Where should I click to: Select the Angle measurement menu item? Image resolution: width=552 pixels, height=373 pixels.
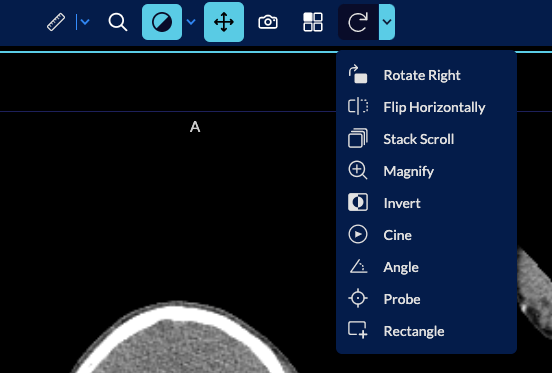tap(426, 267)
